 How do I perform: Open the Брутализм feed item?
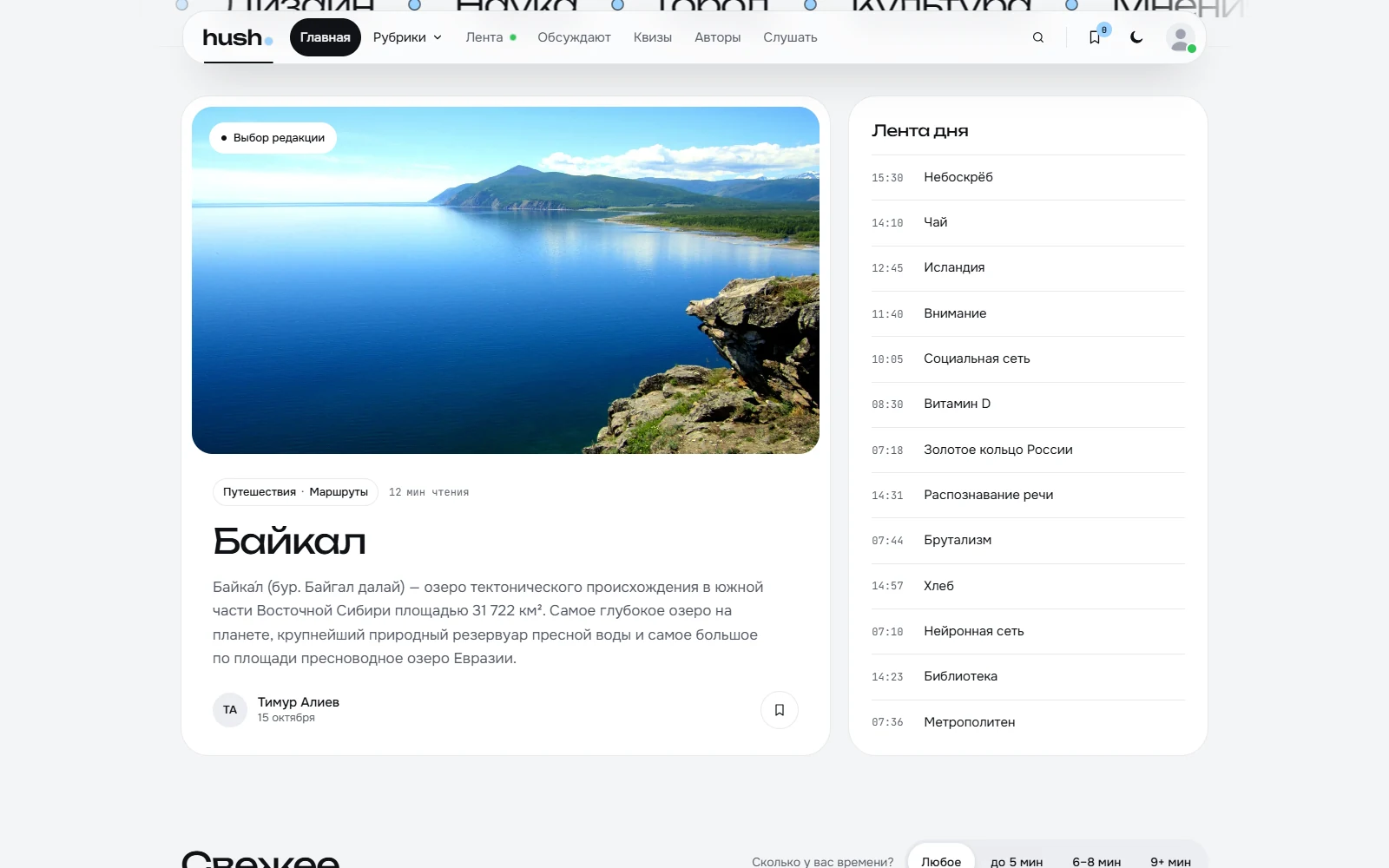tap(1028, 540)
